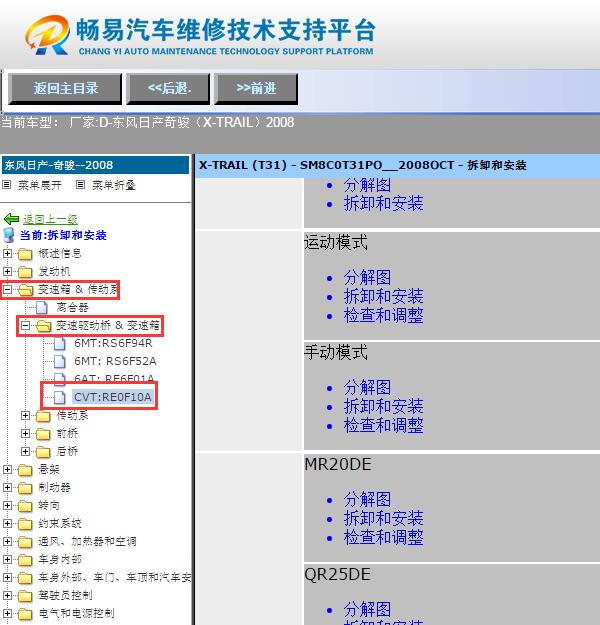Expand the 驾驶员控制 tree node
The width and height of the screenshot is (600, 625).
pyautogui.click(x=7, y=595)
